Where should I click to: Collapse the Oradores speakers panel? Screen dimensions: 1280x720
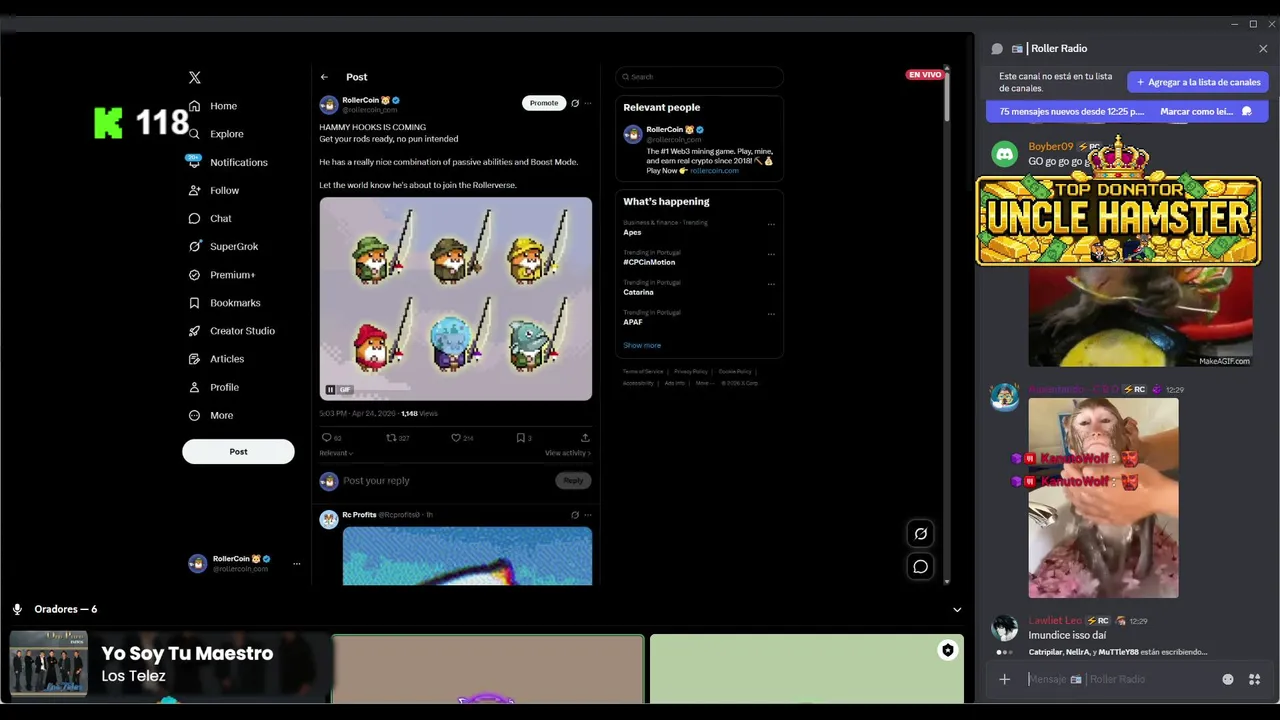point(957,610)
